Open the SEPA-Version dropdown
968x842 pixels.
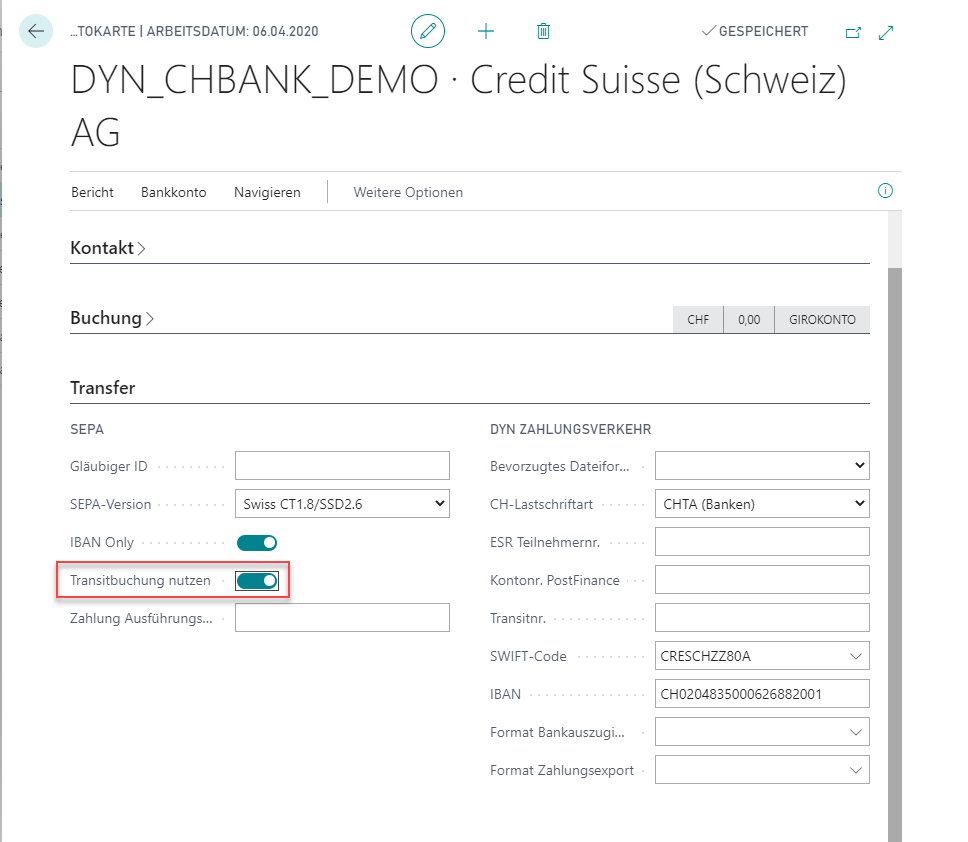click(x=342, y=504)
